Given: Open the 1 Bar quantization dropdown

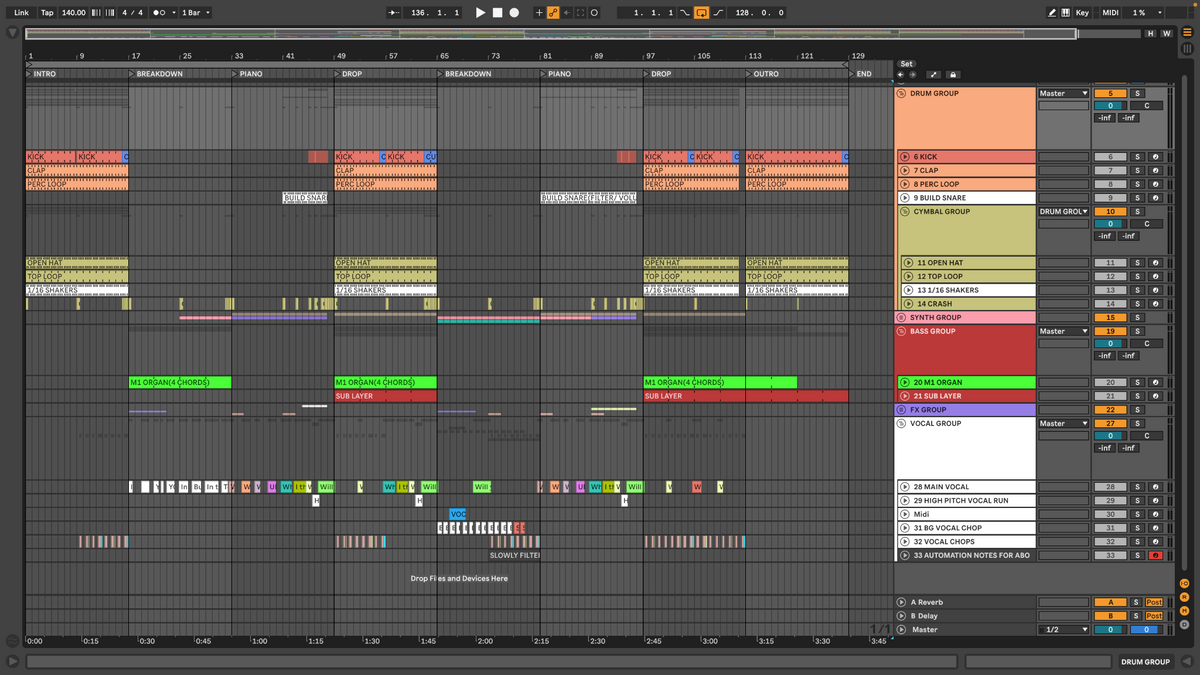Looking at the screenshot, I should pos(196,12).
